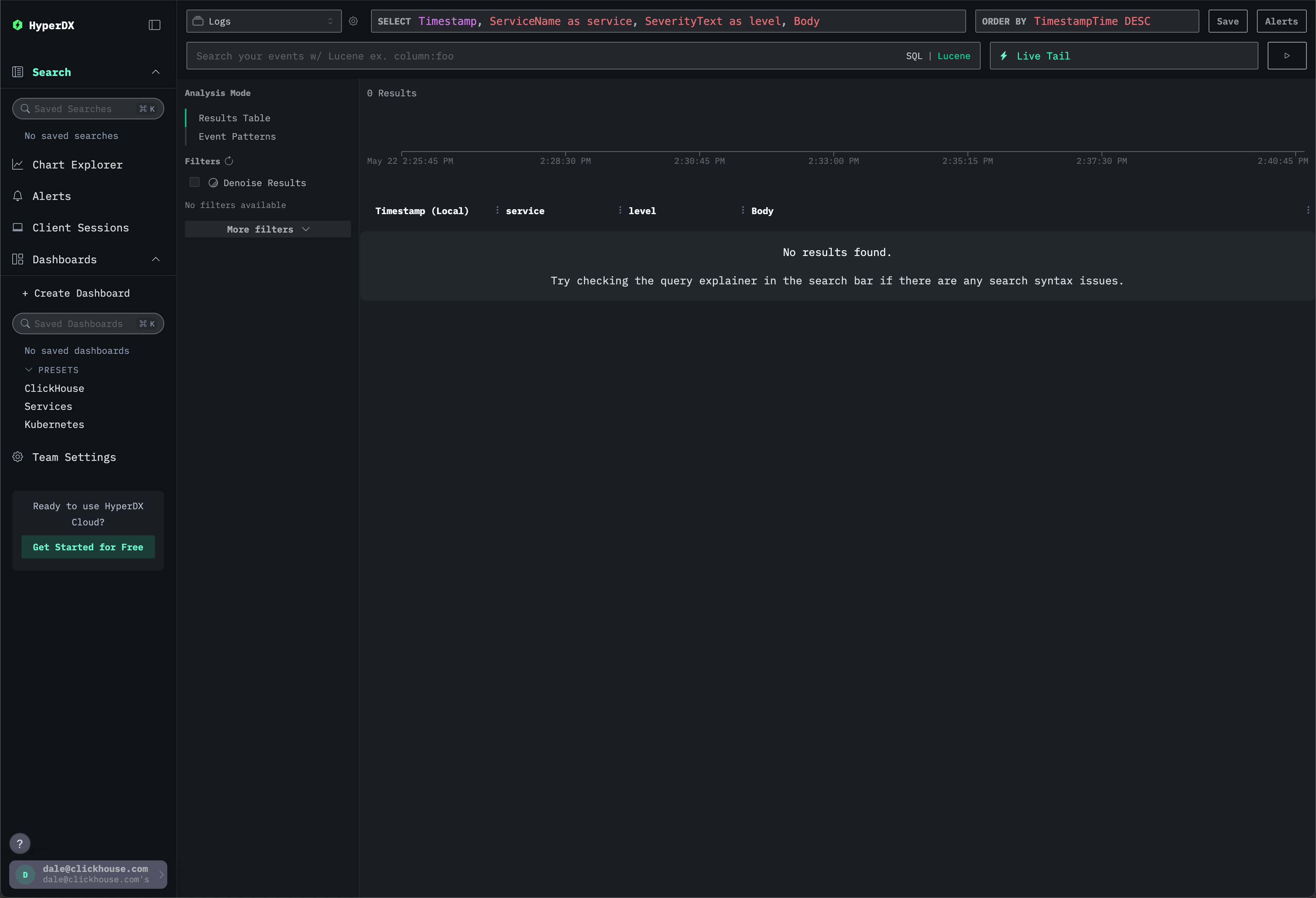Open Chart Explorer via its chart icon
Viewport: 1316px width, 898px height.
(18, 164)
